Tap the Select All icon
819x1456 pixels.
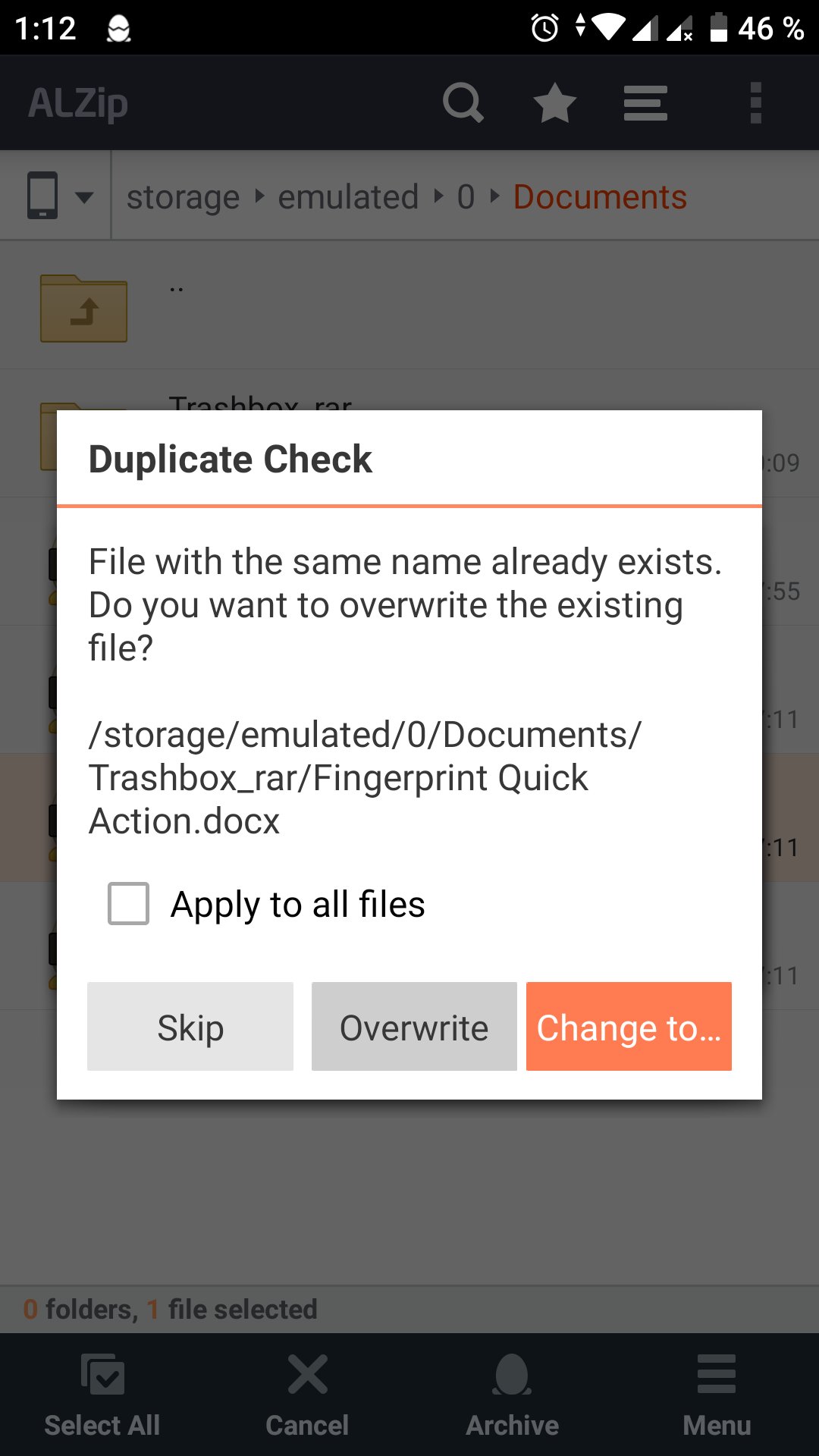[x=102, y=1375]
